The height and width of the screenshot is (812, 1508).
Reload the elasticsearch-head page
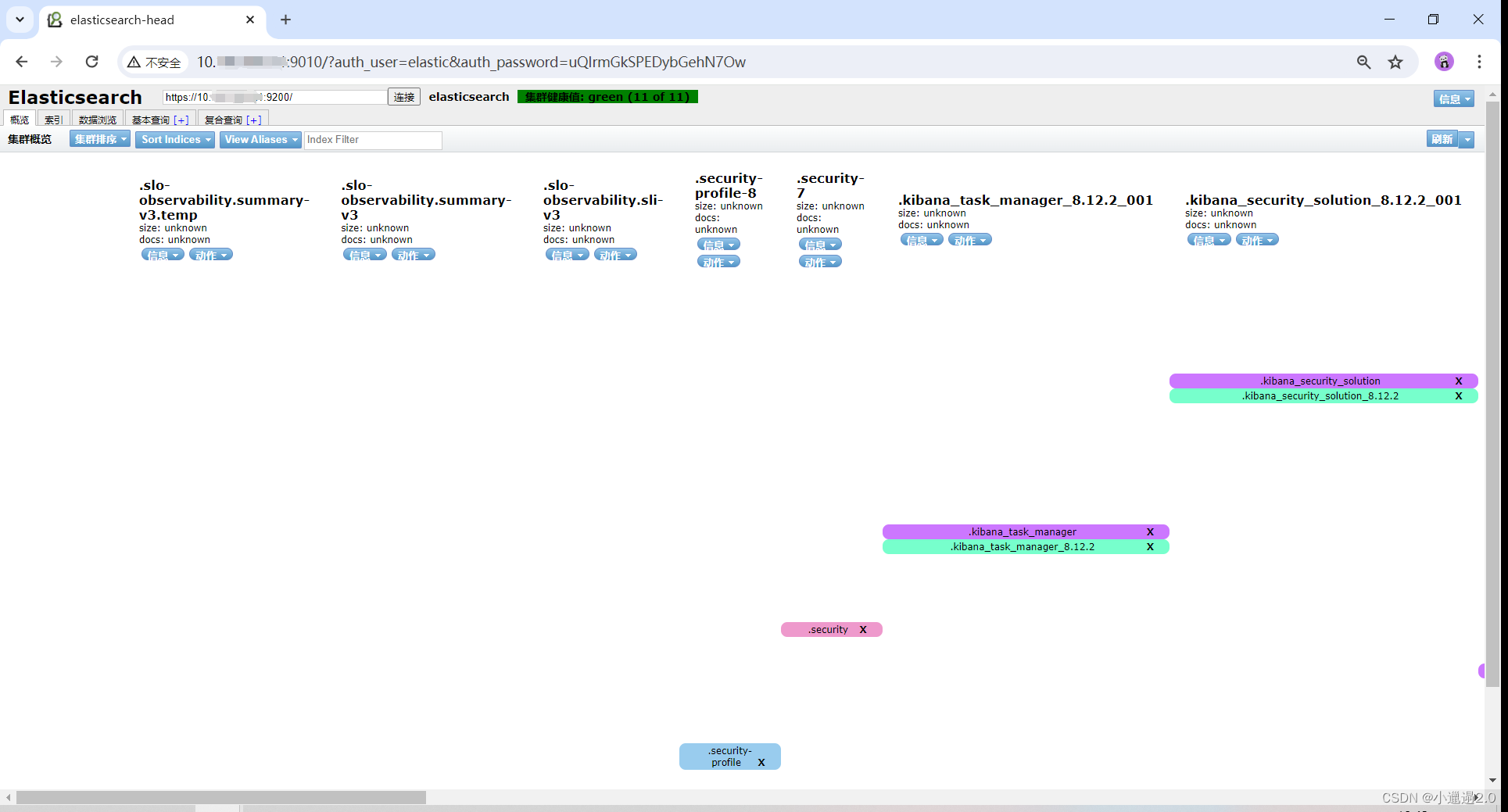point(92,62)
